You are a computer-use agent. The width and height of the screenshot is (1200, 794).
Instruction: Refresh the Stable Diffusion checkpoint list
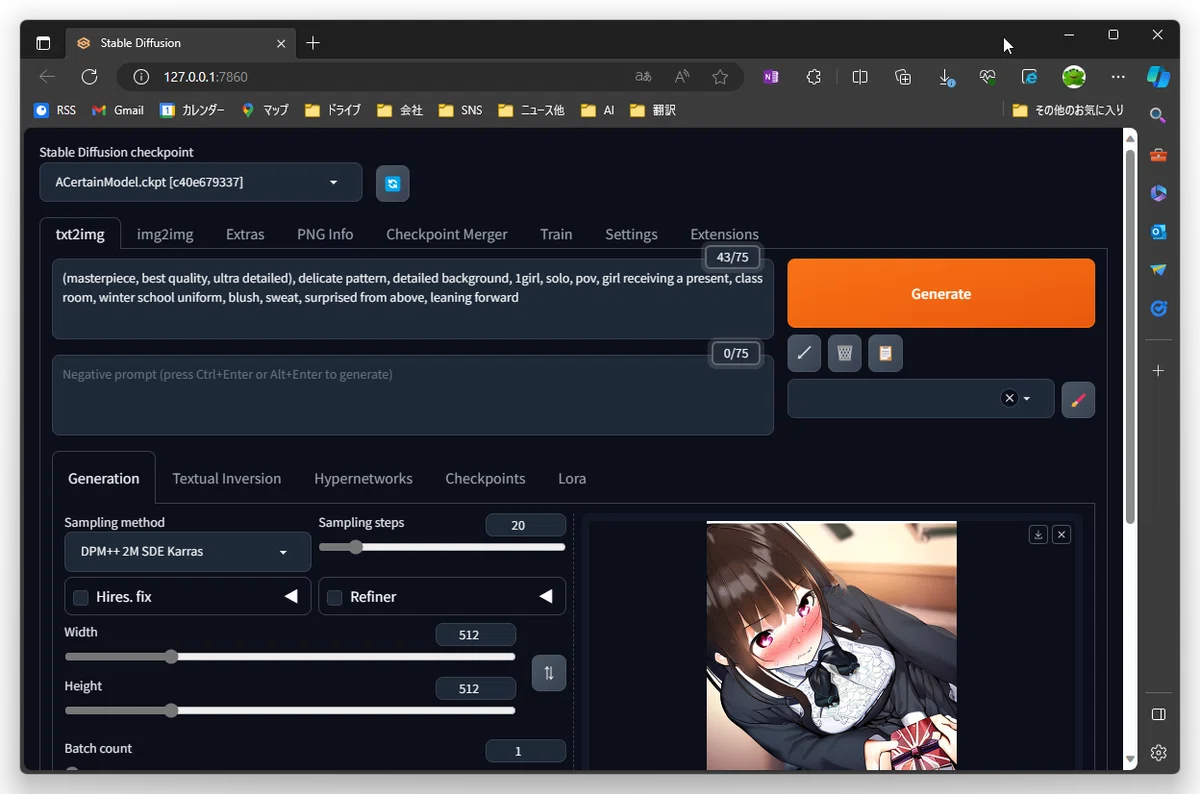[392, 183]
